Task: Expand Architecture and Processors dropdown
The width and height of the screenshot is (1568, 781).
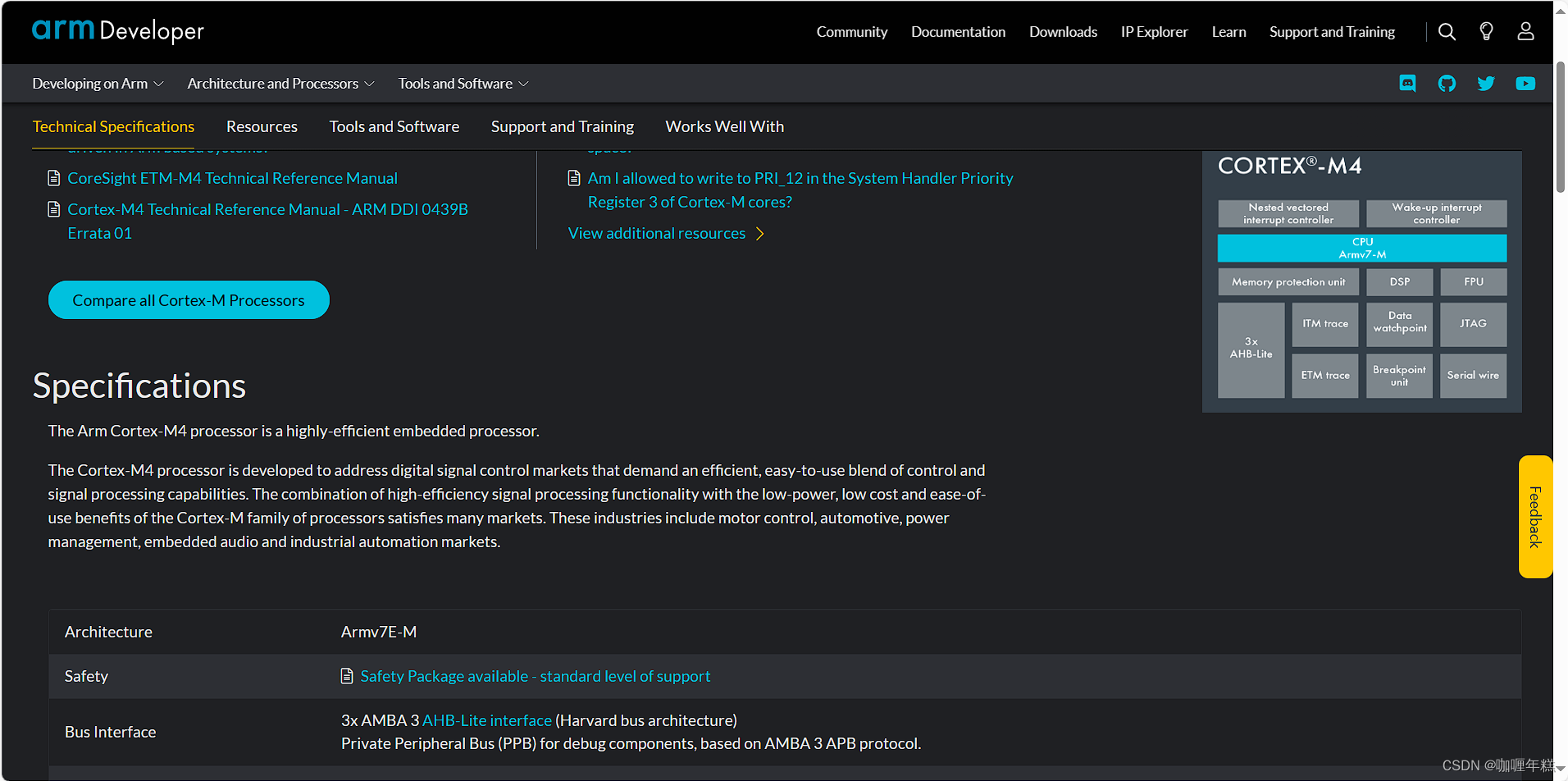Action: coord(280,84)
